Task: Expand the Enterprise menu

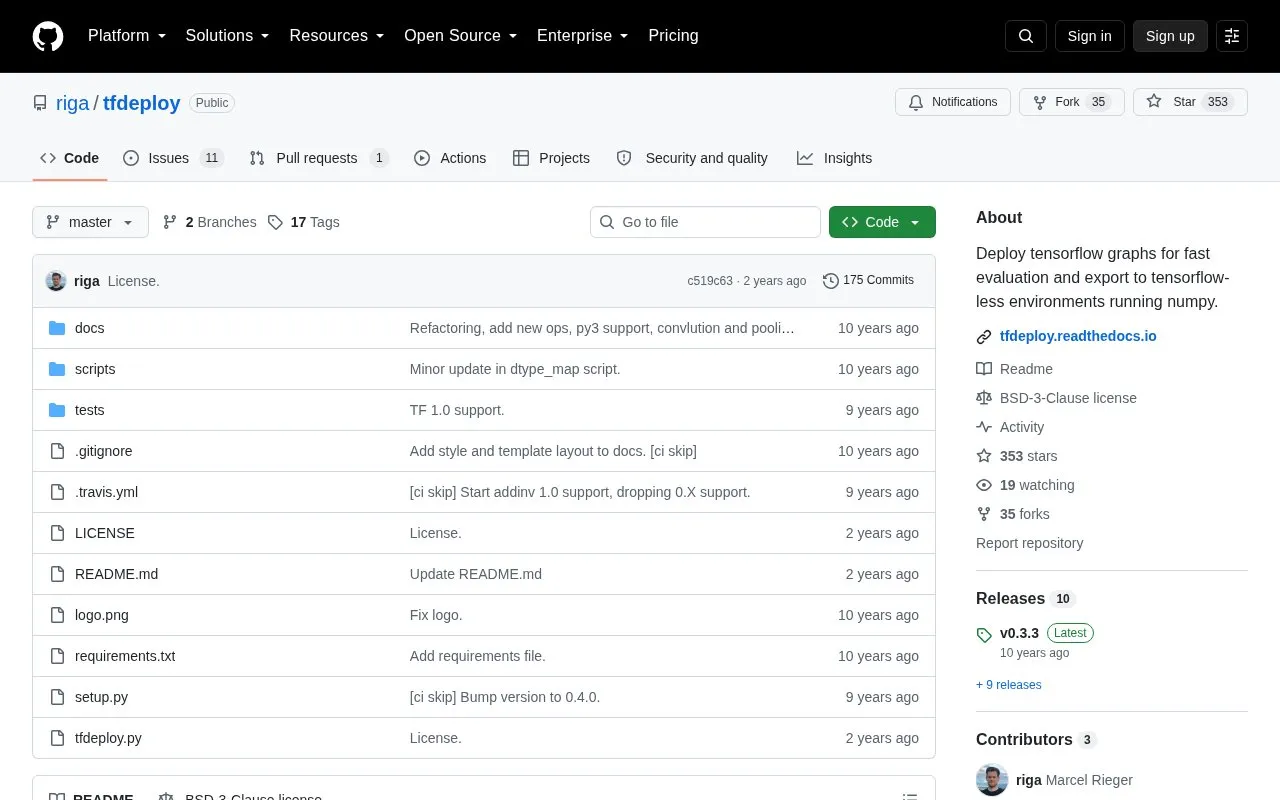Action: (x=583, y=36)
